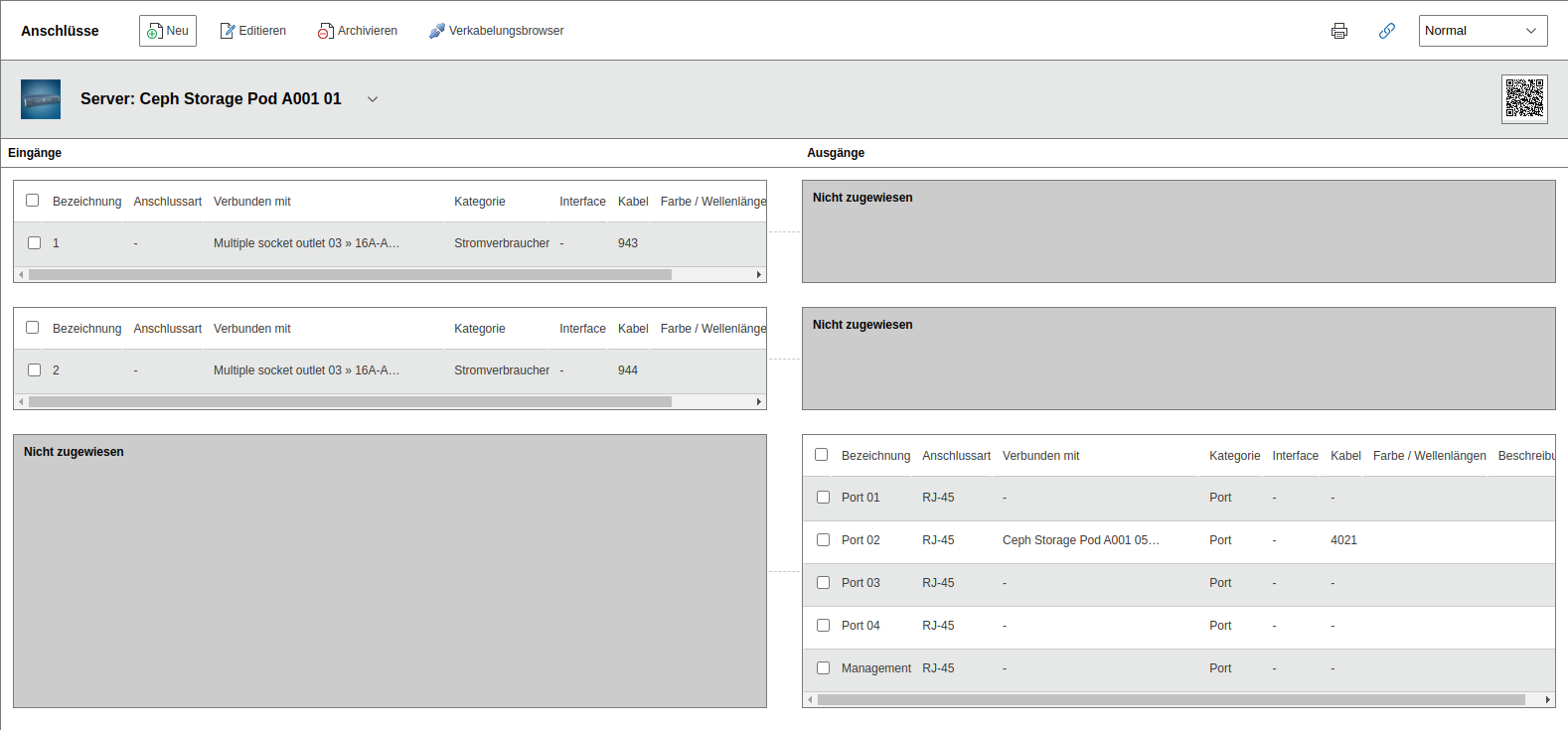Image resolution: width=1568 pixels, height=730 pixels.
Task: Check the select-all box in Ausgänge table
Action: pos(821,455)
